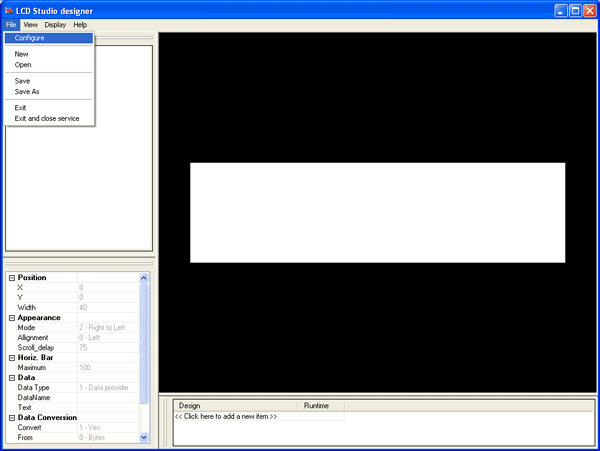Choose Configure from the File menu
Image resolution: width=600 pixels, height=451 pixels.
(x=49, y=38)
